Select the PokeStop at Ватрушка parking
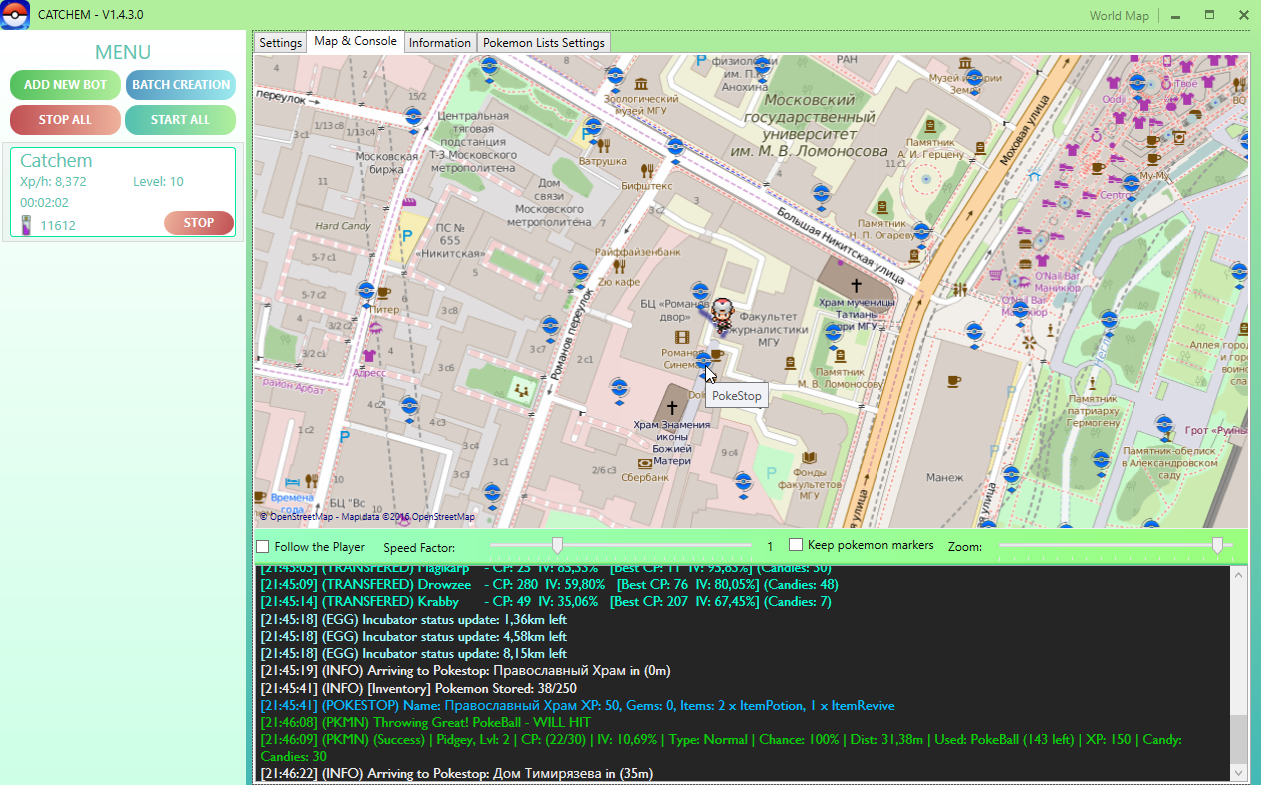Screen dimensions: 1261x785 coord(593,129)
